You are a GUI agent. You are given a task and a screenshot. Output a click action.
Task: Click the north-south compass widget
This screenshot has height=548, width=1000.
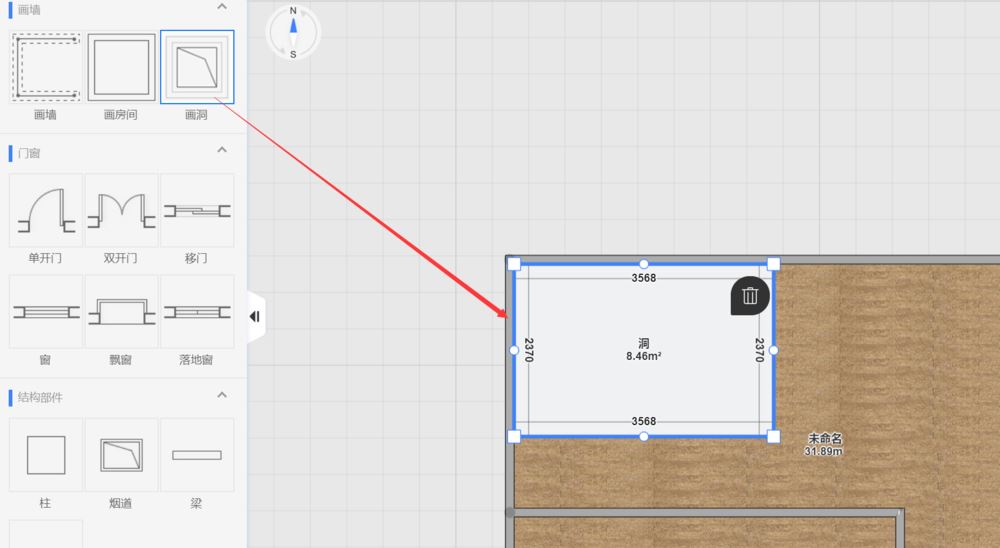(x=293, y=32)
